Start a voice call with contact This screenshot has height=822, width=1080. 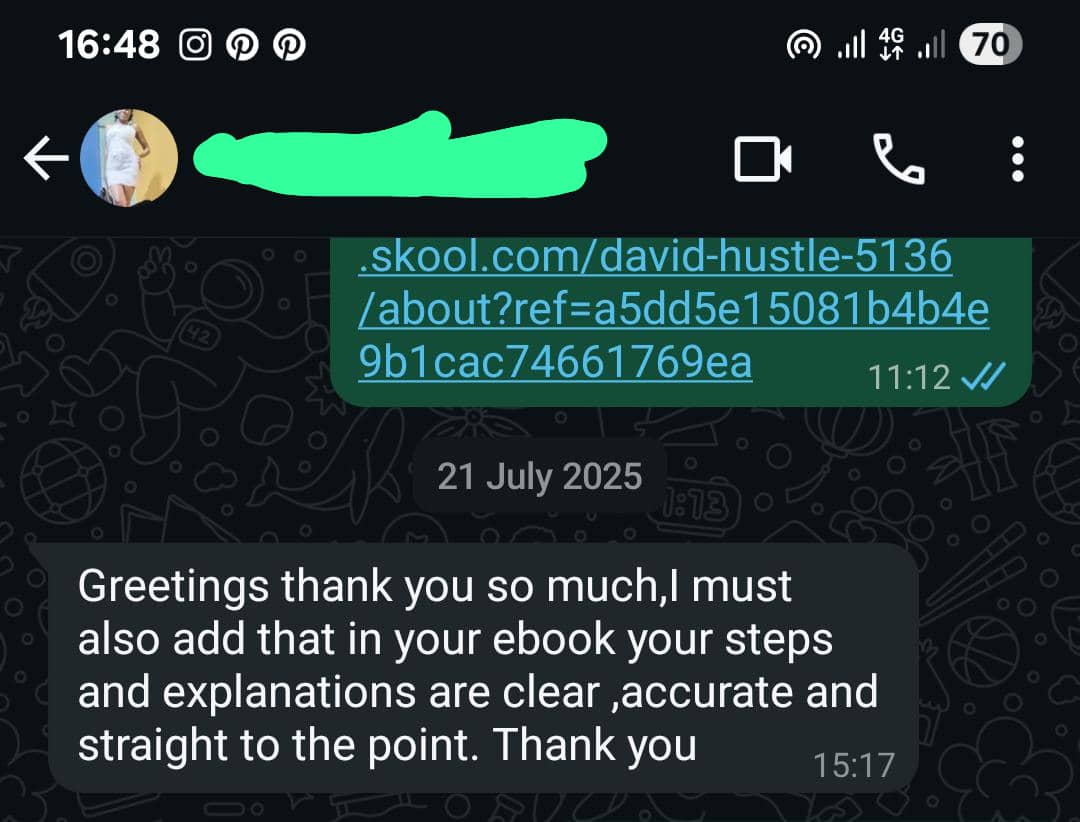898,159
